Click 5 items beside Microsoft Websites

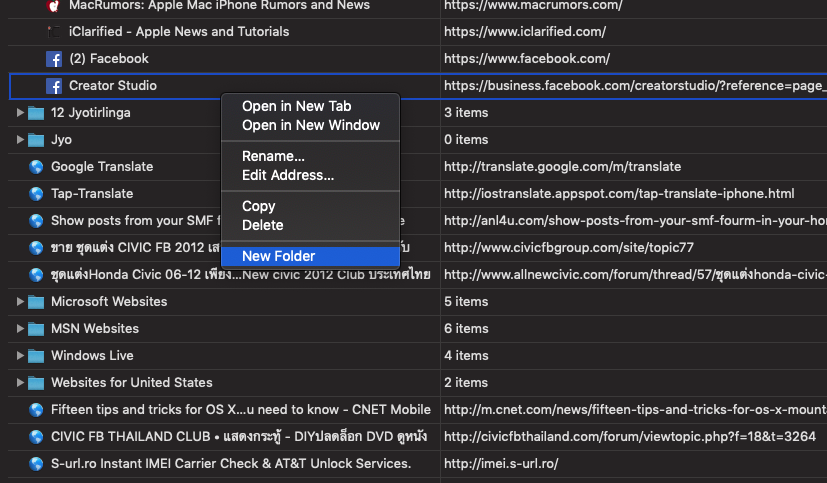(x=466, y=301)
